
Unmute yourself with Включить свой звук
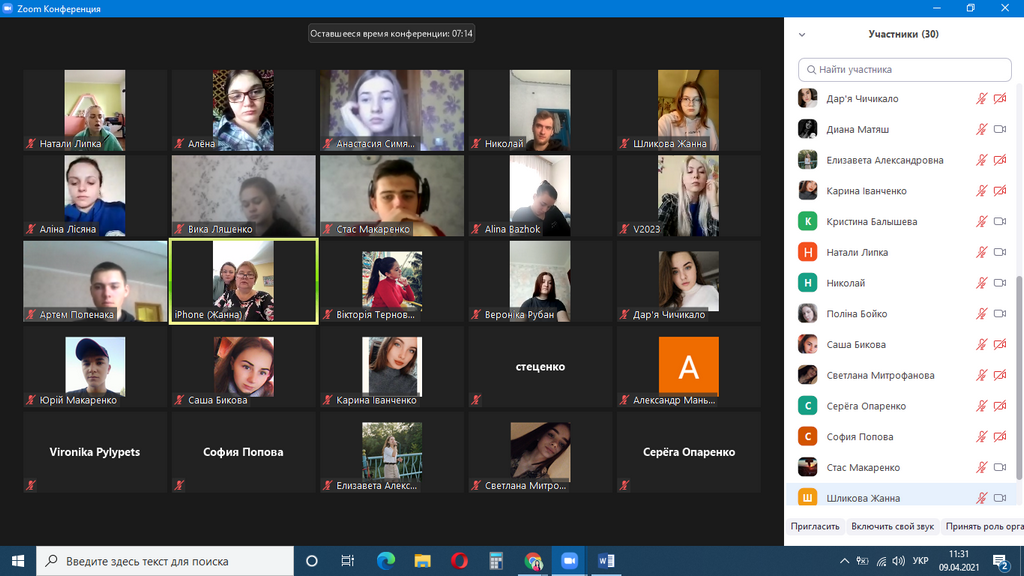tap(892, 526)
